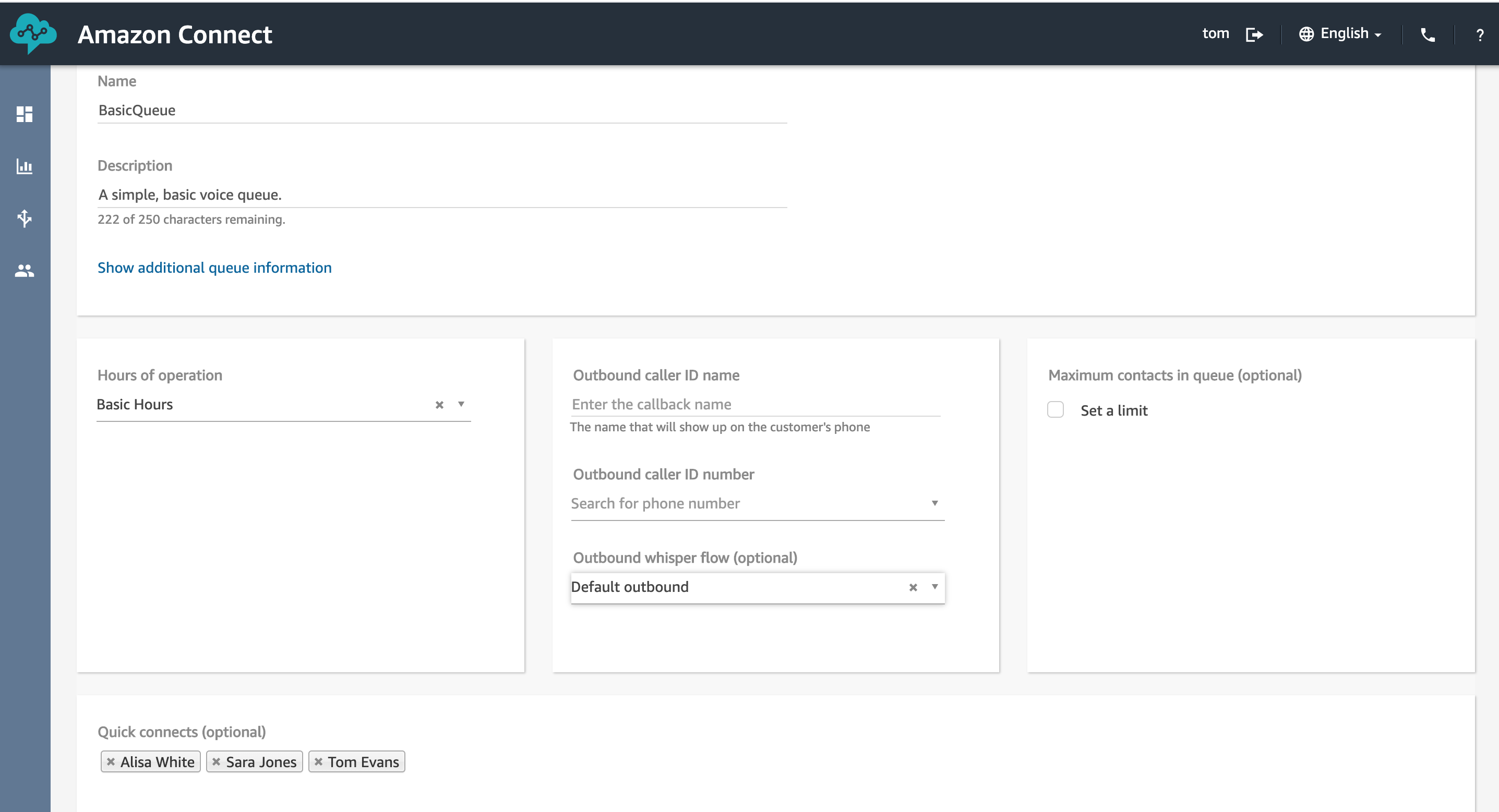Open the Users sidebar icon
The height and width of the screenshot is (812, 1499).
pyautogui.click(x=25, y=271)
